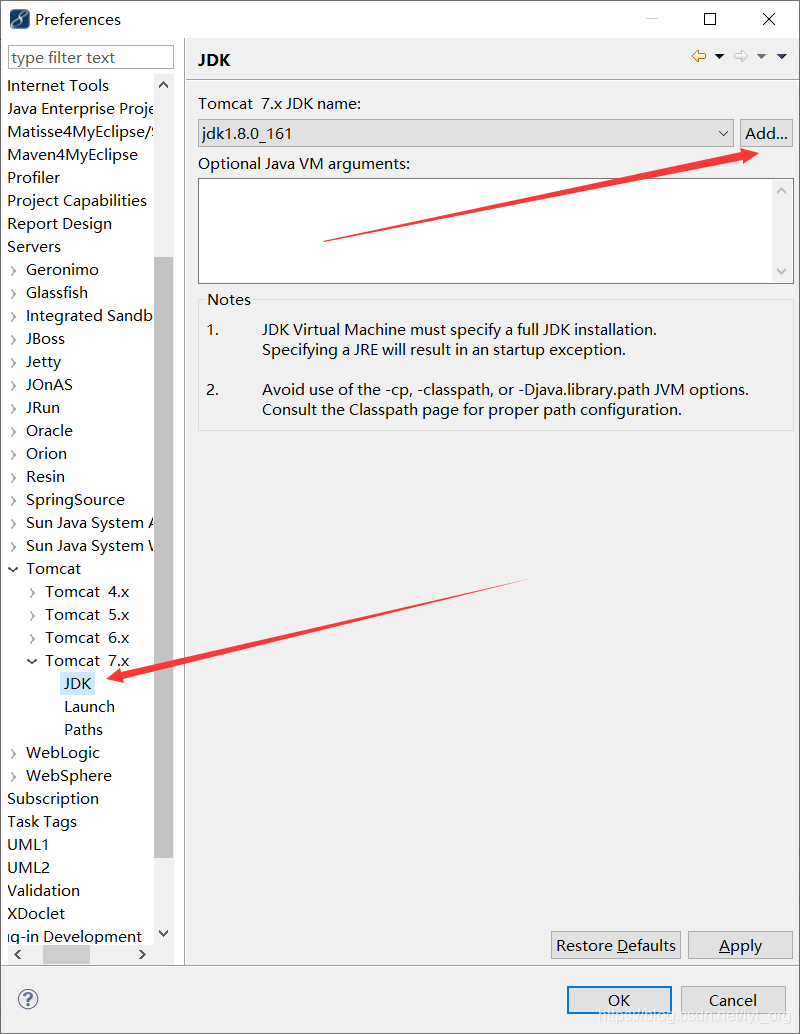Viewport: 800px width, 1034px height.
Task: Select Report Design item
Action: (59, 224)
